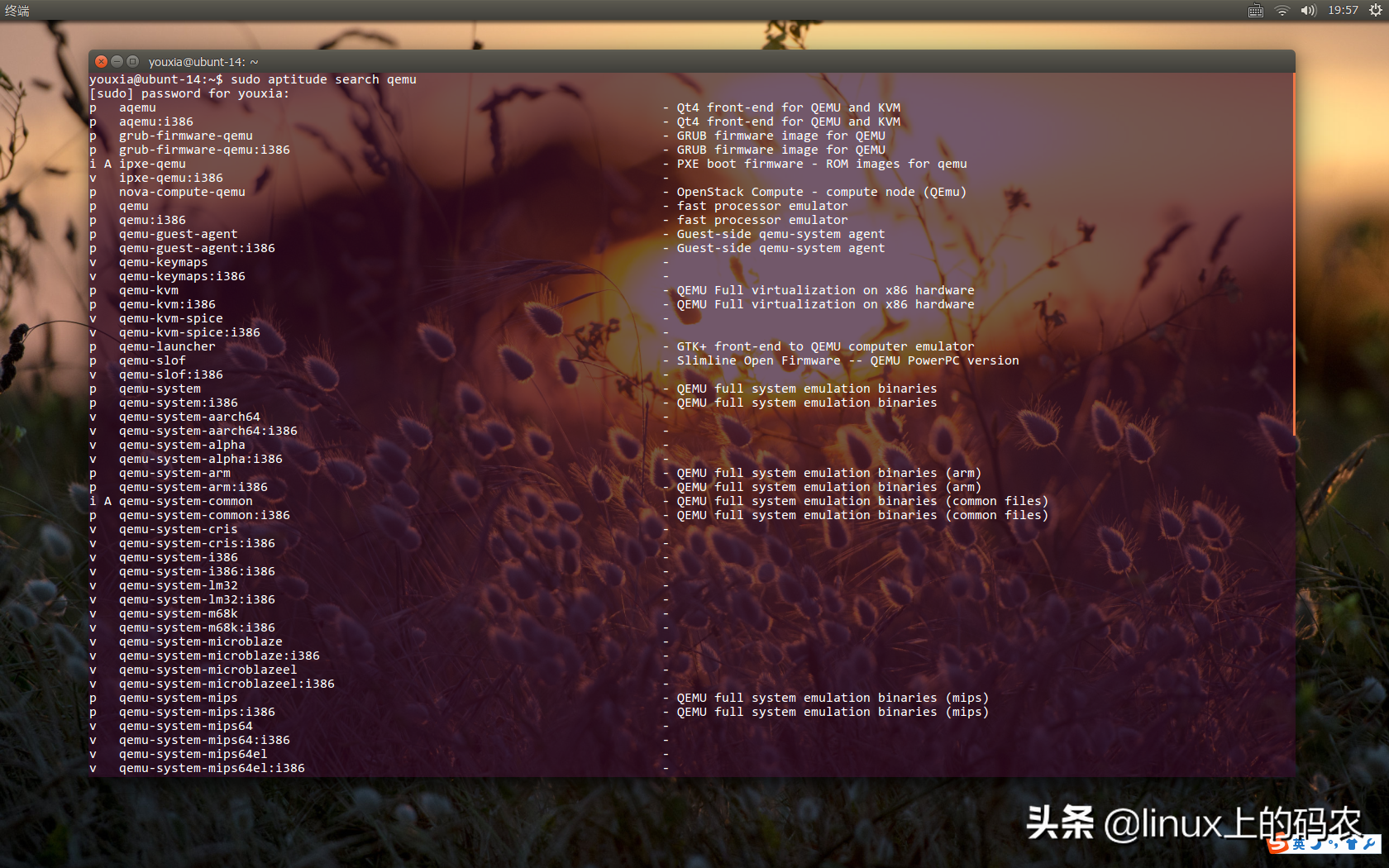Click the package name qemu-system-common:i386

204,515
